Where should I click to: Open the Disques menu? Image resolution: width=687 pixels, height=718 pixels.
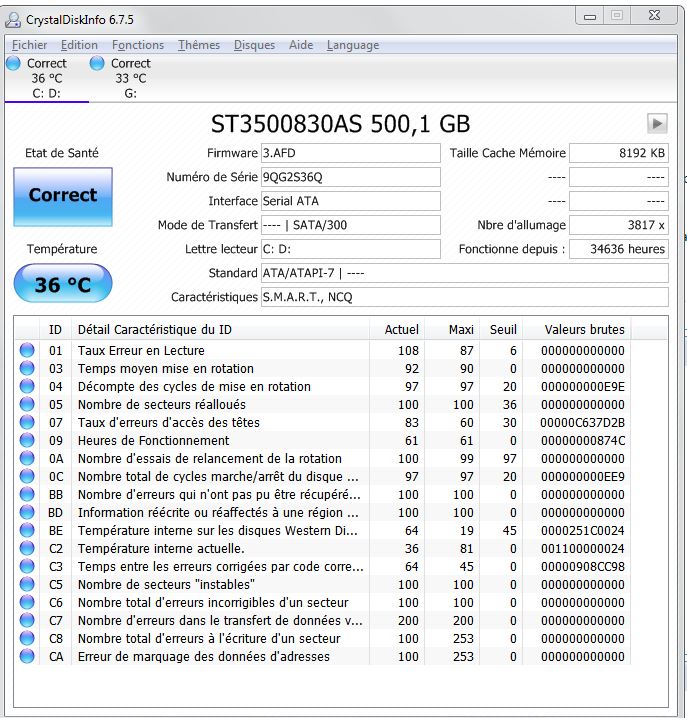click(254, 45)
